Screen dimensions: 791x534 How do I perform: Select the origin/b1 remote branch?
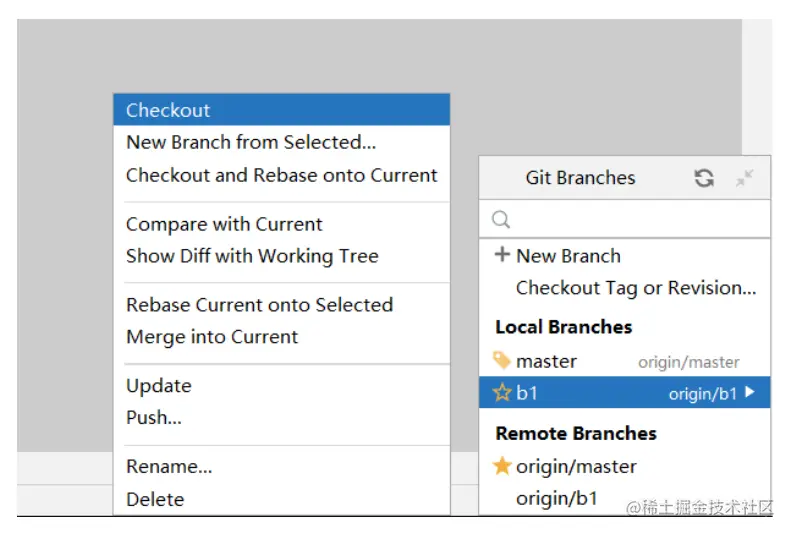(x=557, y=498)
